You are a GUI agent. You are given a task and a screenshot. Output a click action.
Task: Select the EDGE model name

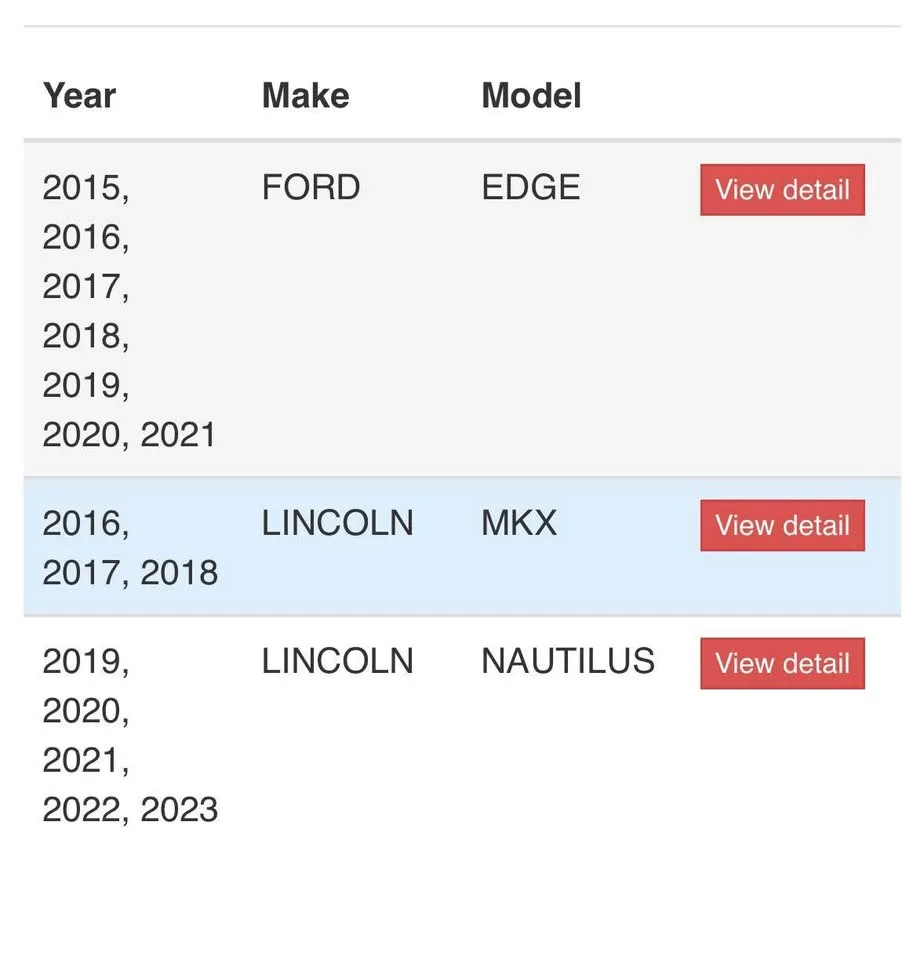pyautogui.click(x=531, y=187)
